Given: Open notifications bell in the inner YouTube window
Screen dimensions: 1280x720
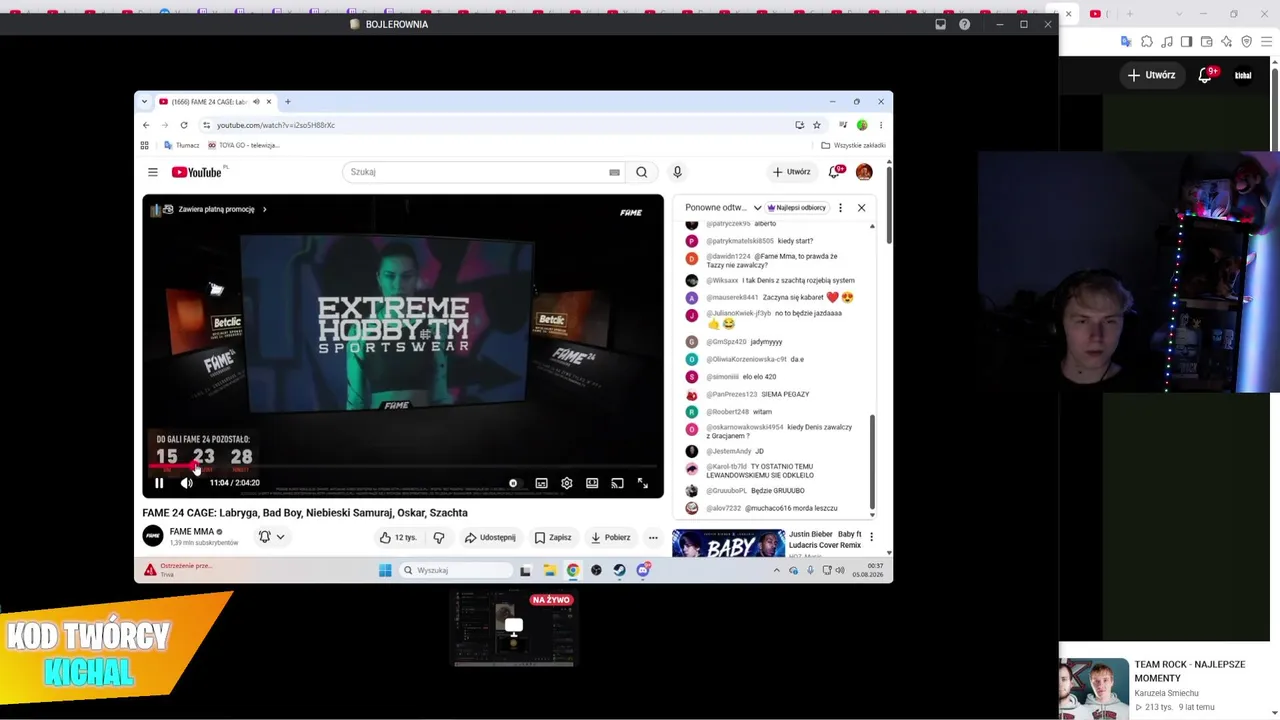Looking at the screenshot, I should tap(834, 172).
